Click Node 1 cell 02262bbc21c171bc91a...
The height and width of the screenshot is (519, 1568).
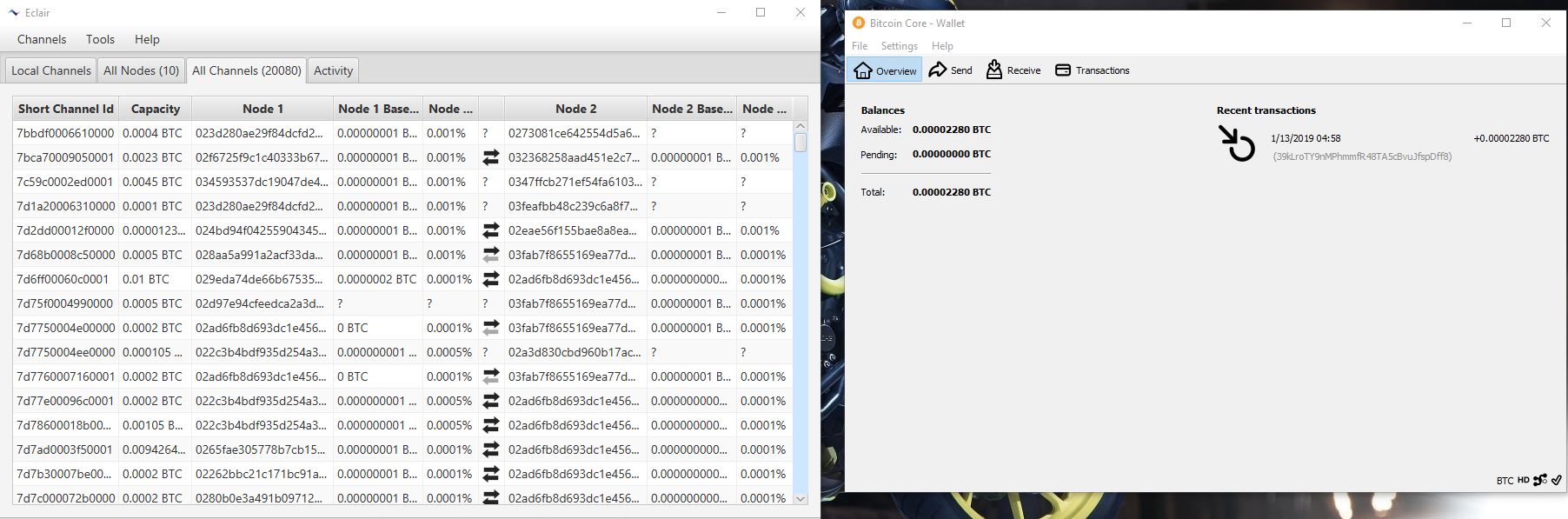pos(262,474)
